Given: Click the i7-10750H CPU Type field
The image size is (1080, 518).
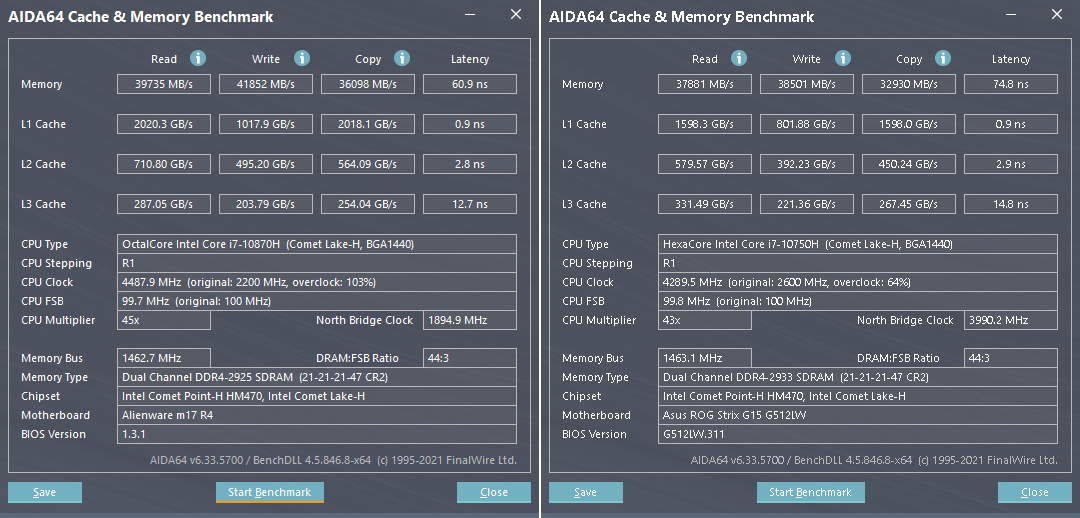Looking at the screenshot, I should coord(858,244).
